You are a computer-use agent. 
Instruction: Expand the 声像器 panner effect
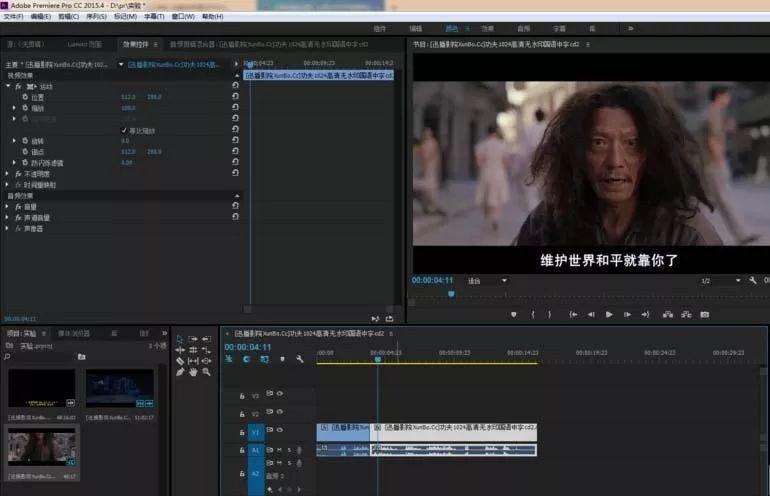[x=7, y=228]
